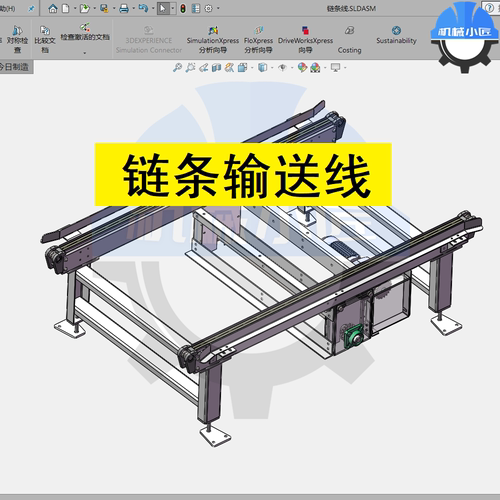Pin the menu bar with the pushpin

(31, 9)
